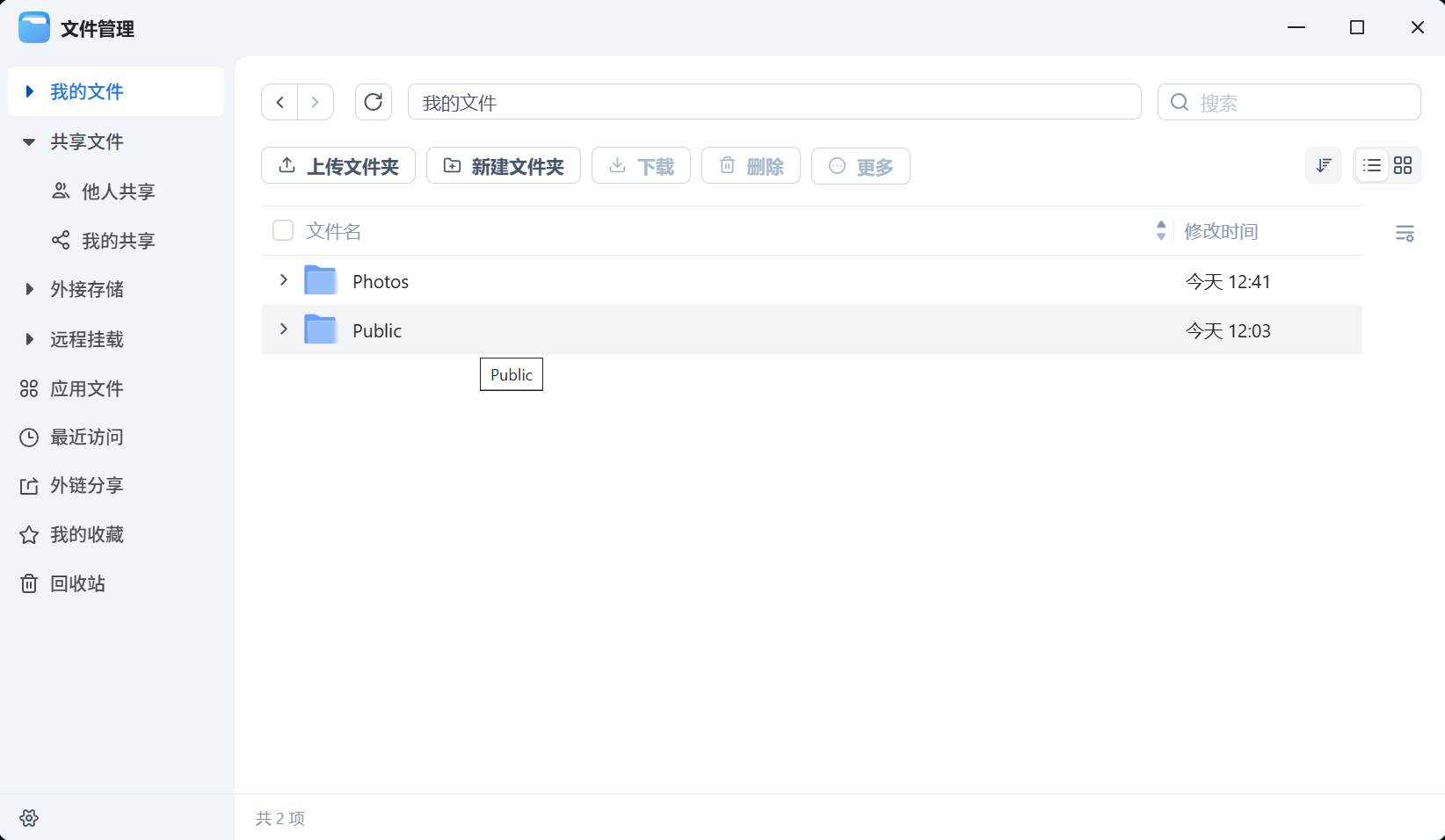
Task: Go forward with the right arrow button
Action: [x=316, y=102]
